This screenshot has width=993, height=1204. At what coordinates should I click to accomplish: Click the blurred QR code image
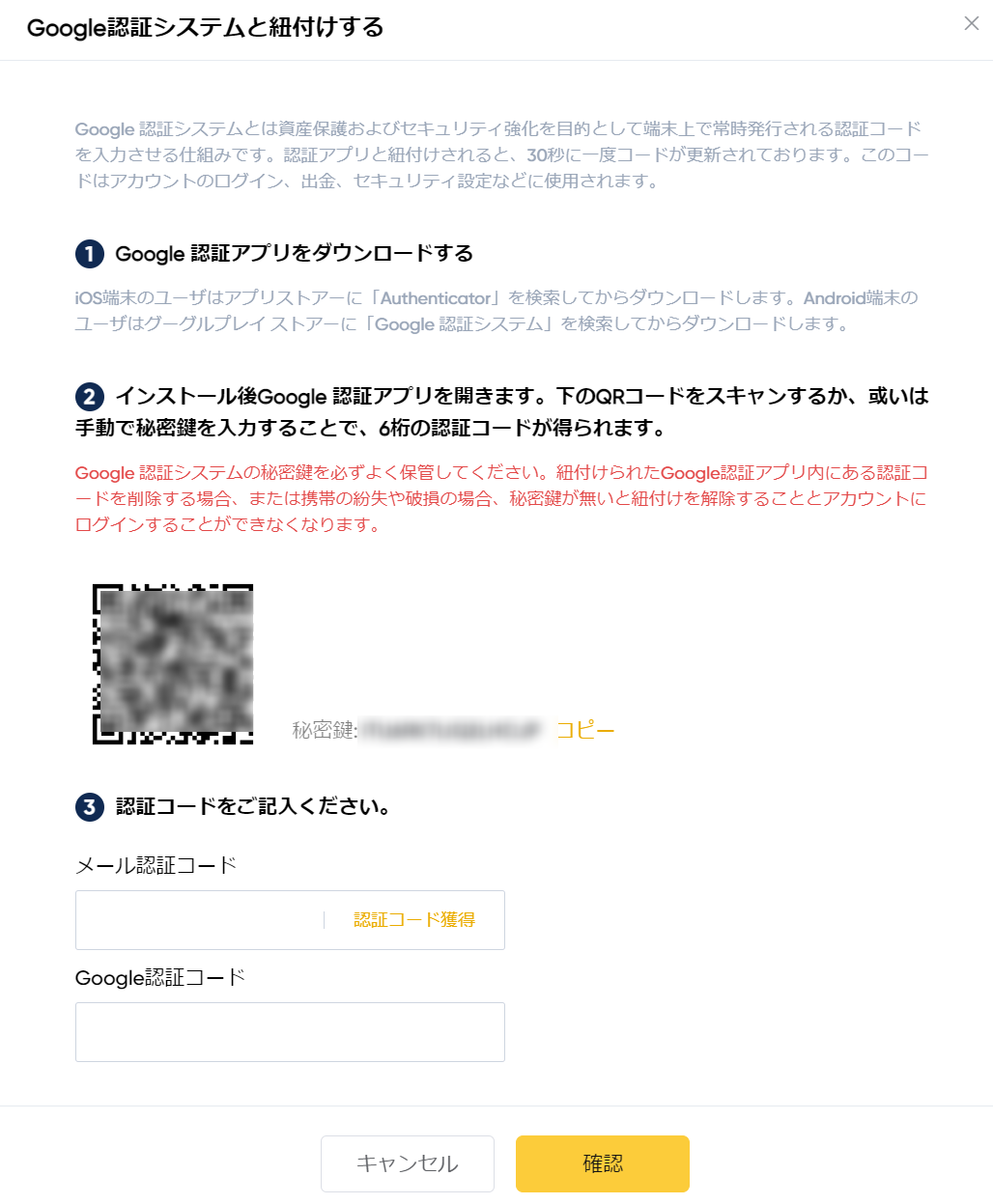[x=173, y=664]
